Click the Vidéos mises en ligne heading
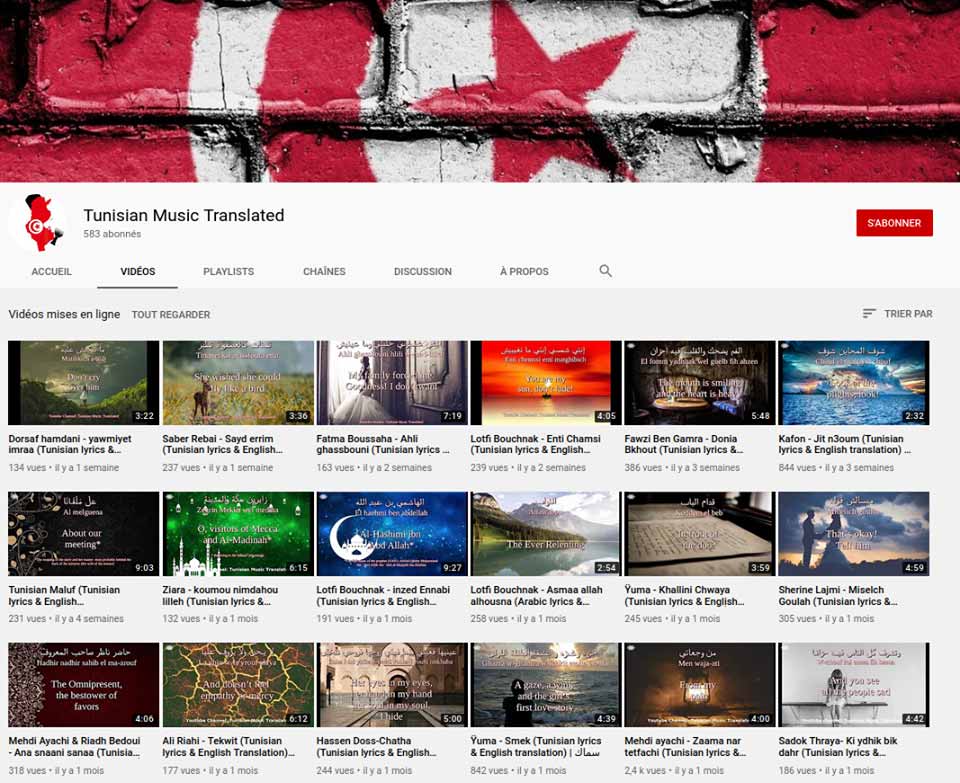This screenshot has width=960, height=783. 64,314
